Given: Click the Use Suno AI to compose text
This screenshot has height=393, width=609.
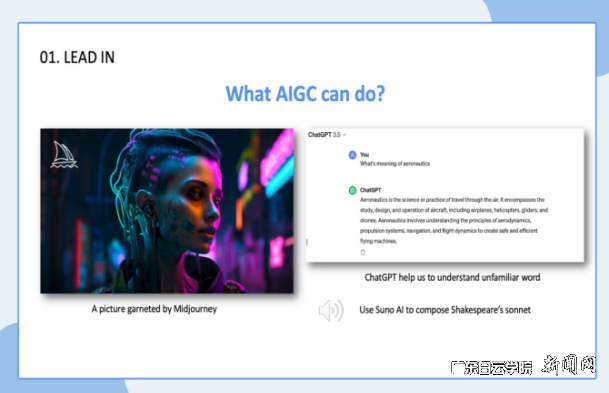Looking at the screenshot, I should coord(445,310).
